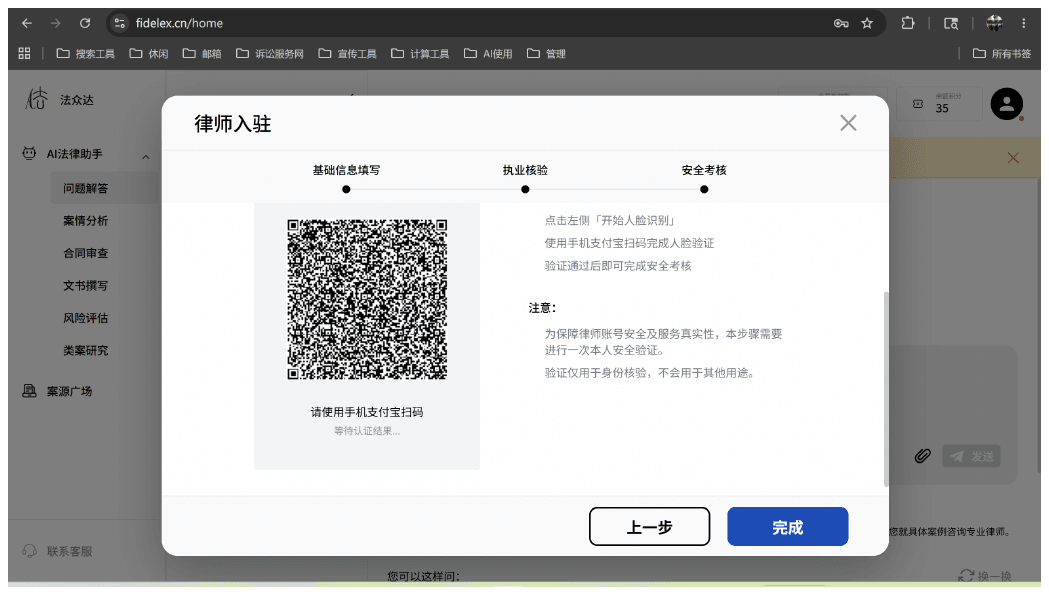The width and height of the screenshot is (1049, 595).
Task: Dismiss the yellow banner with X
Action: (x=1013, y=158)
